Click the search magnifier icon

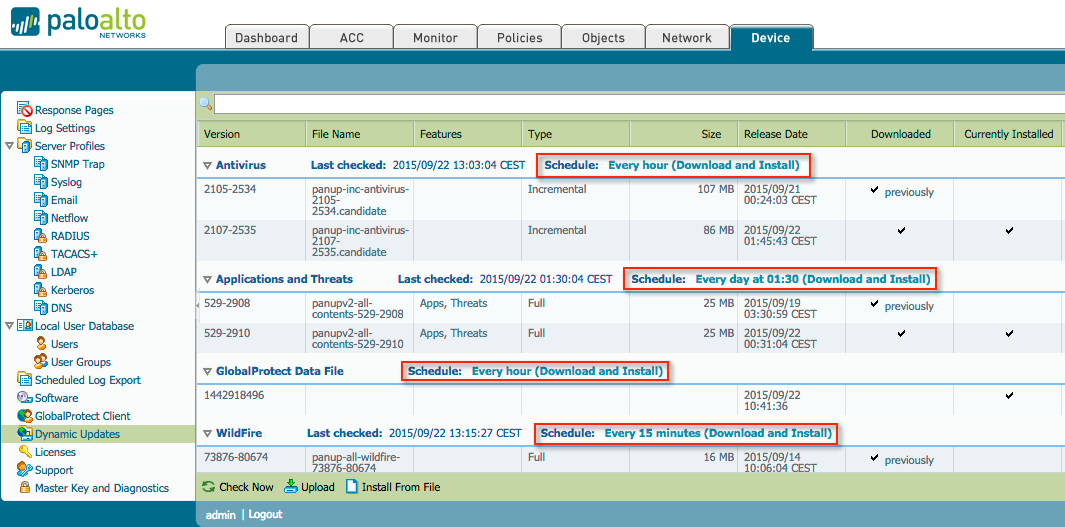pos(205,104)
